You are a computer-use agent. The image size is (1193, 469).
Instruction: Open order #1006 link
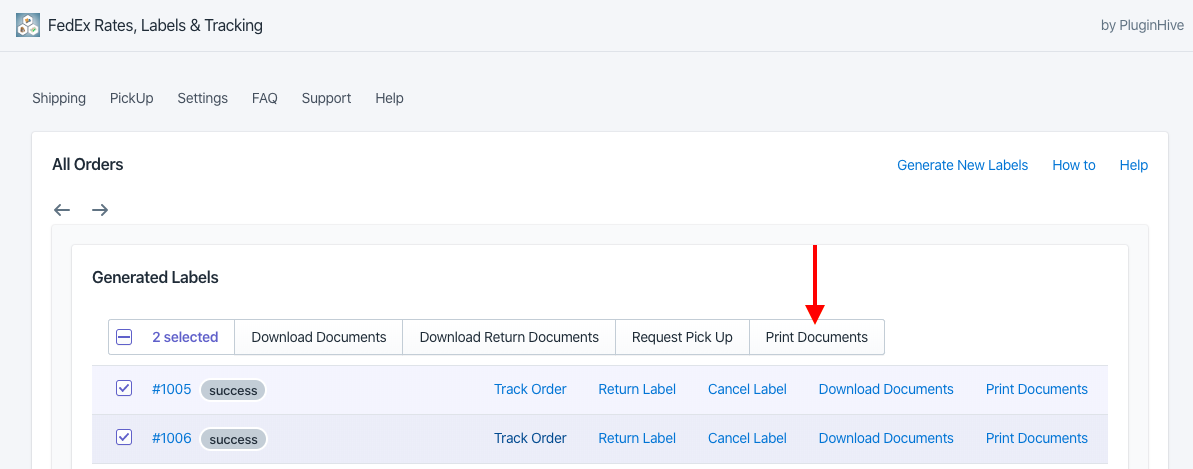coord(171,438)
